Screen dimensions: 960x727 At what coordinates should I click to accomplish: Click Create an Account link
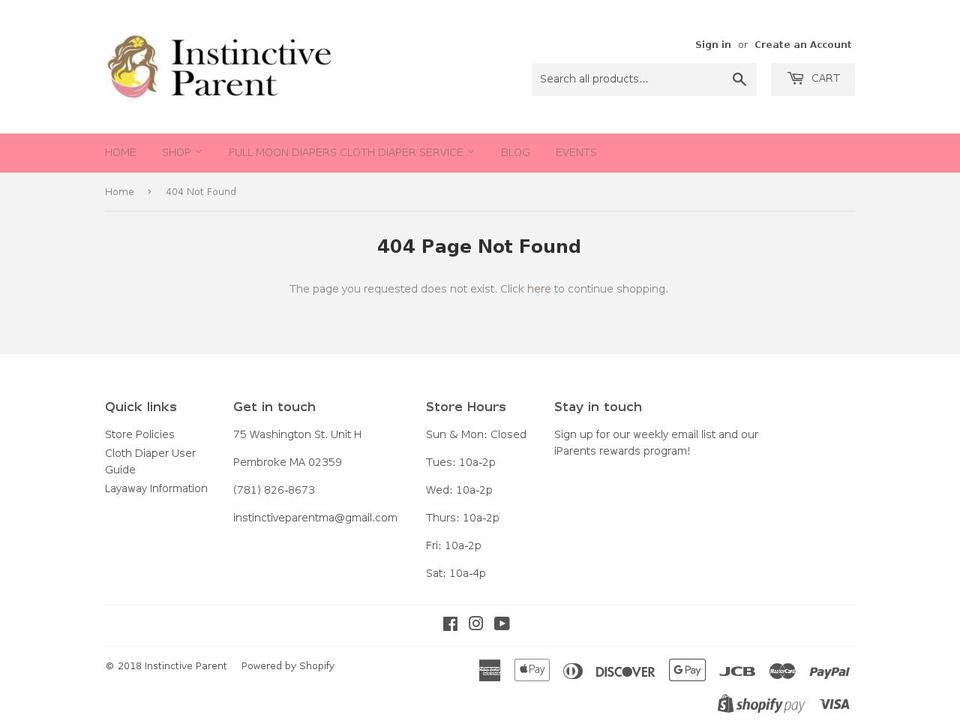(x=803, y=45)
